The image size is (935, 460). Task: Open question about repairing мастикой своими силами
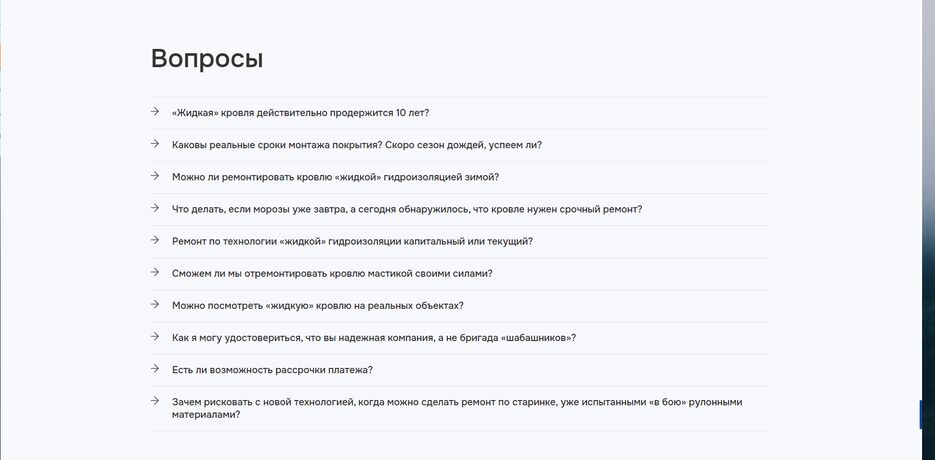332,274
